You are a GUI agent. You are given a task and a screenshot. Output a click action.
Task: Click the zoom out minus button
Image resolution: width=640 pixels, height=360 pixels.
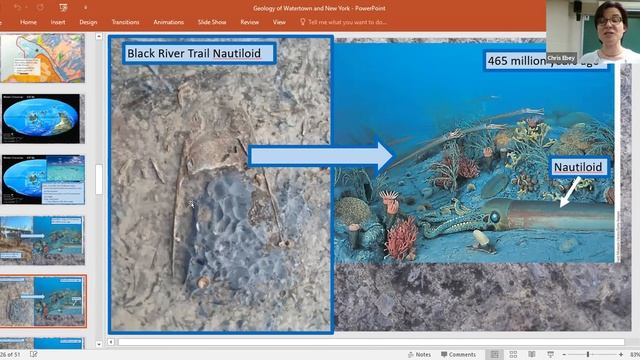(x=564, y=354)
